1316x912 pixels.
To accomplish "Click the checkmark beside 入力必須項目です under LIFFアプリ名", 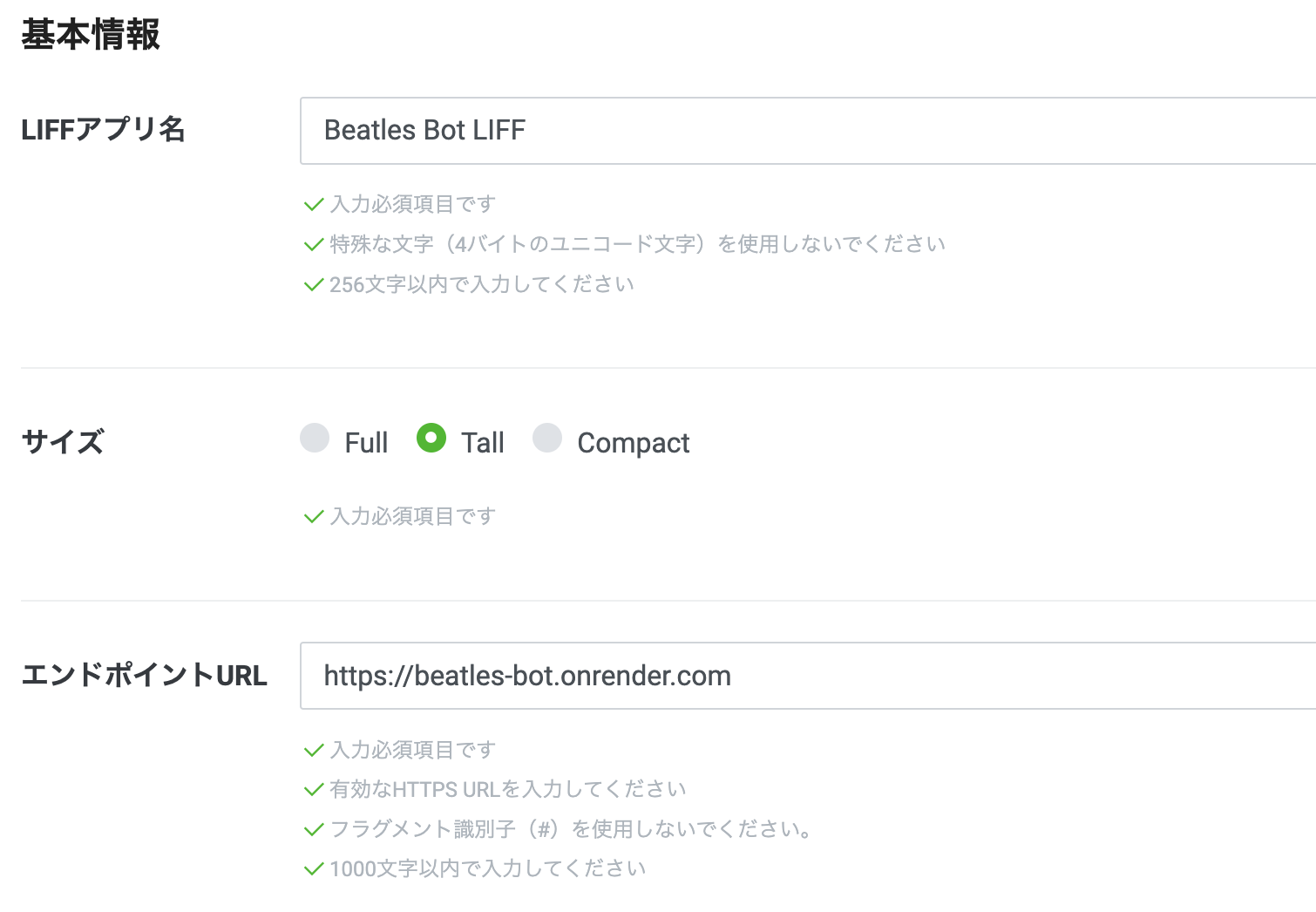I will (313, 203).
